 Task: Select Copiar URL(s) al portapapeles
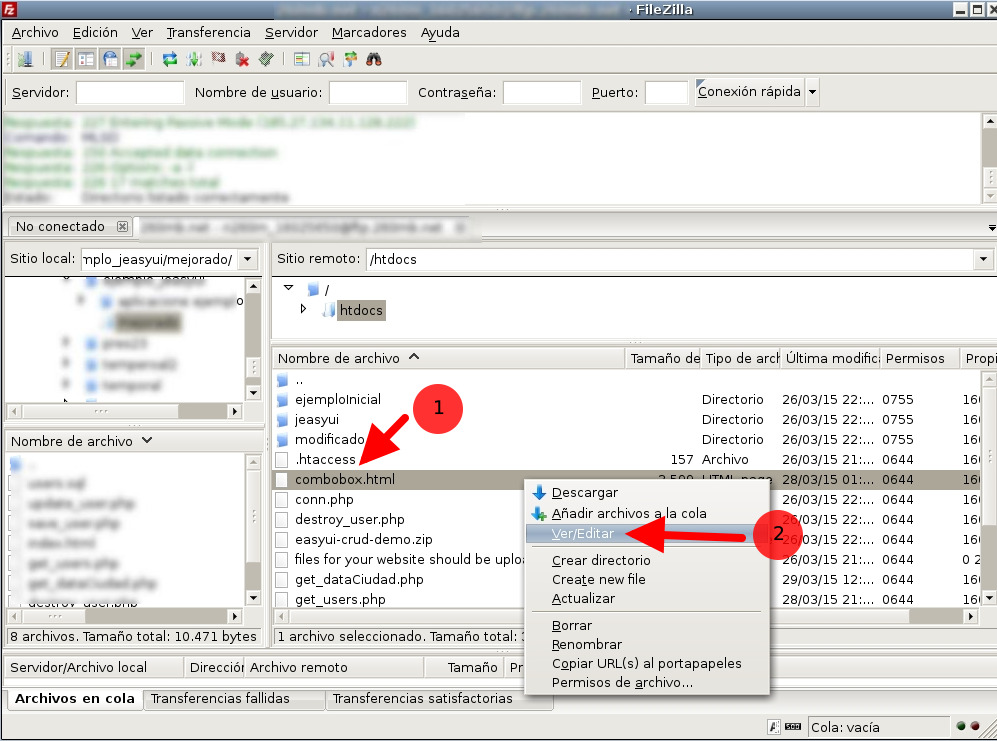coord(647,663)
